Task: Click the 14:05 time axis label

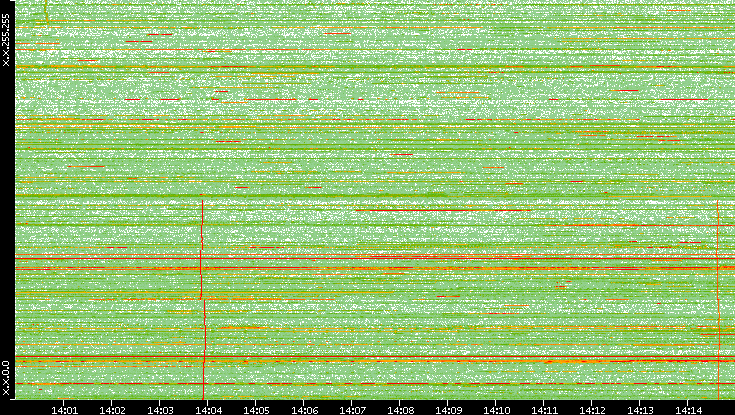Action: (256, 410)
